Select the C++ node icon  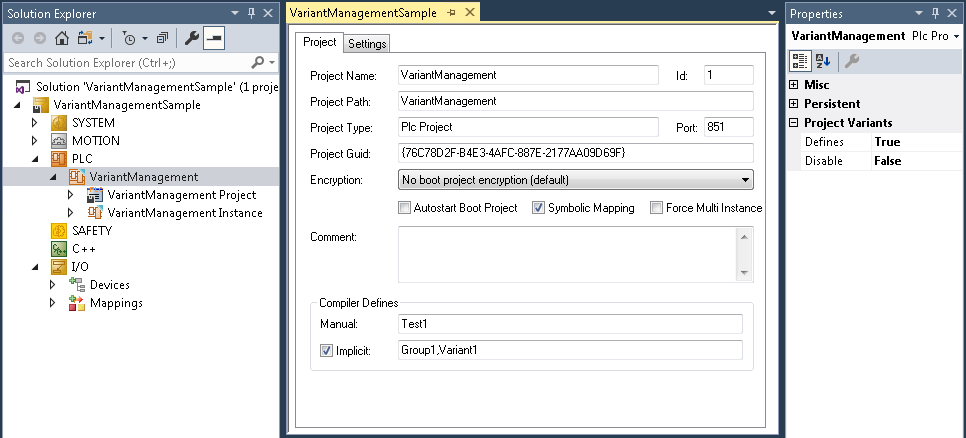pos(59,249)
